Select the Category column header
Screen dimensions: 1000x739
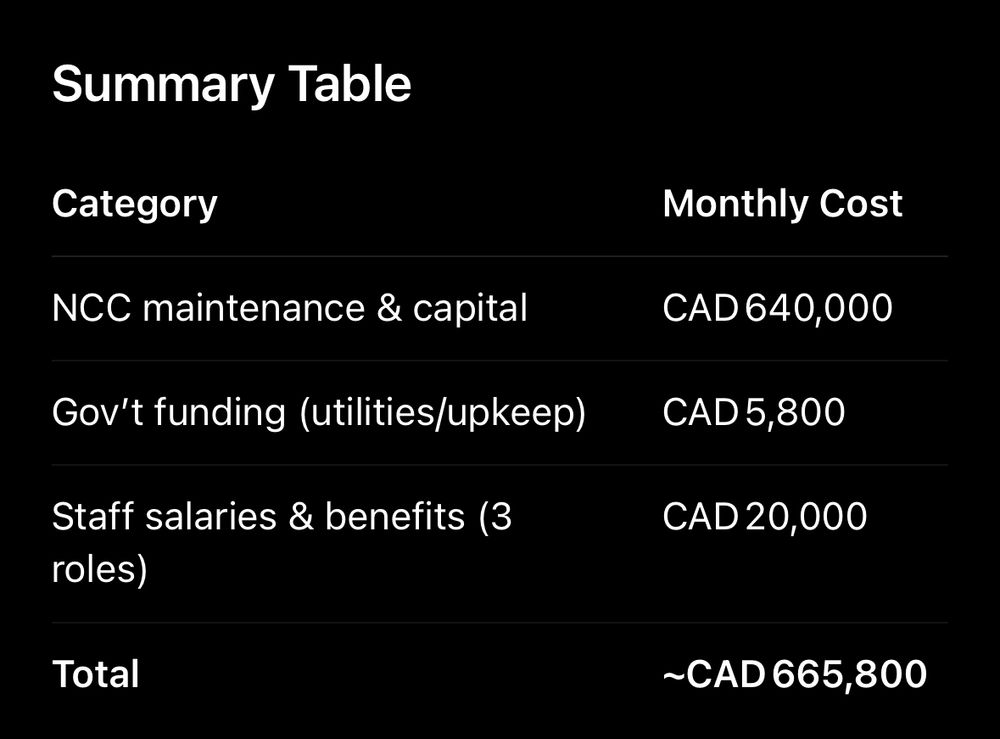pos(135,205)
